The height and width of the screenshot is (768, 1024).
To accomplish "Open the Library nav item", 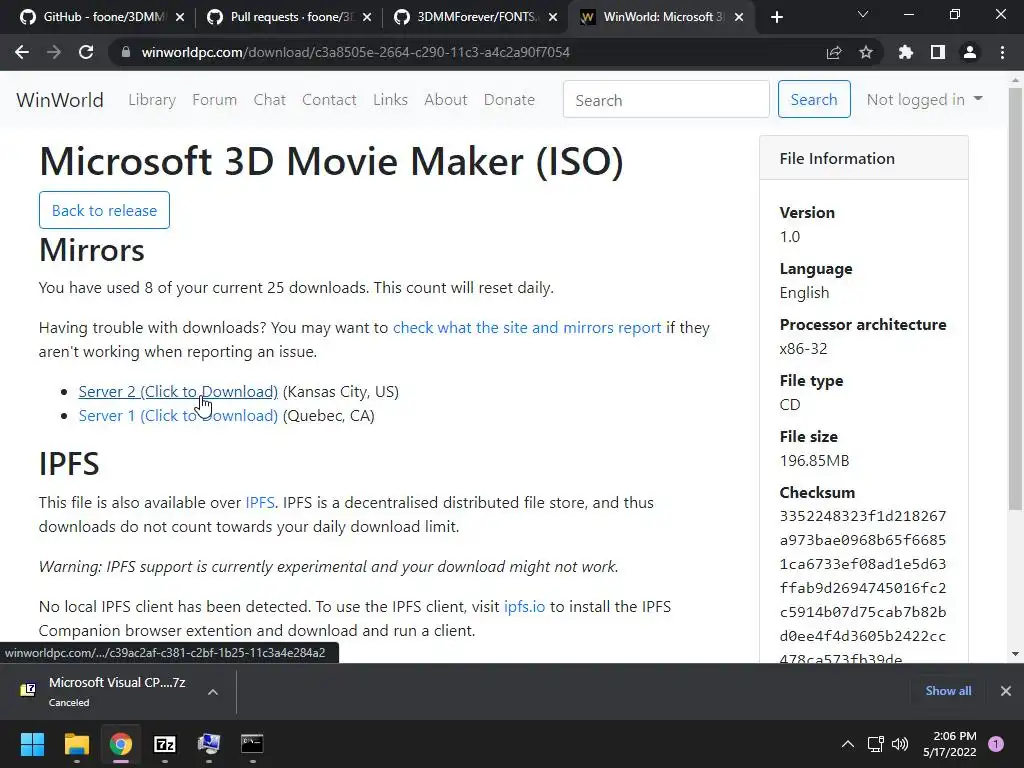I will [152, 100].
